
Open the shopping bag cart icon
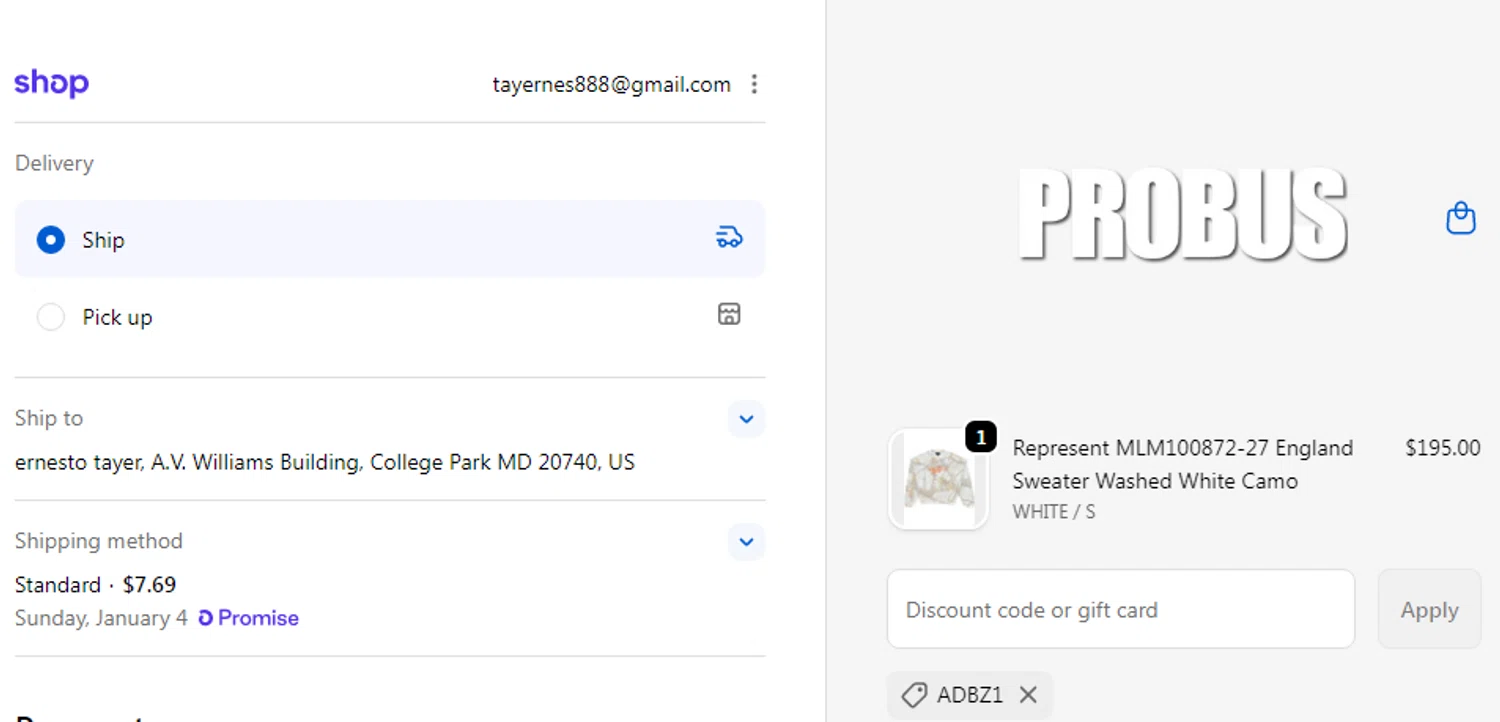[1461, 218]
